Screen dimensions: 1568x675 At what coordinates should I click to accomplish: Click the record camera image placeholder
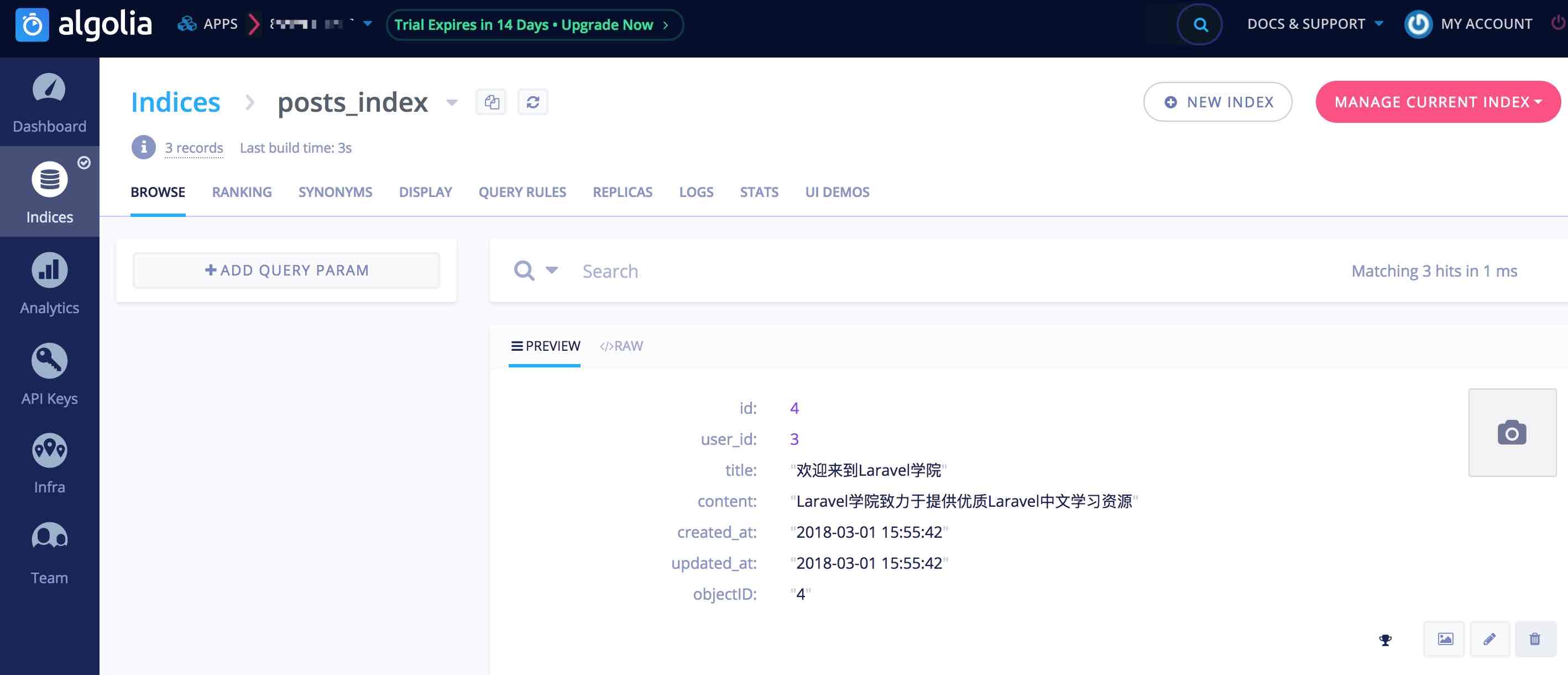coord(1512,433)
